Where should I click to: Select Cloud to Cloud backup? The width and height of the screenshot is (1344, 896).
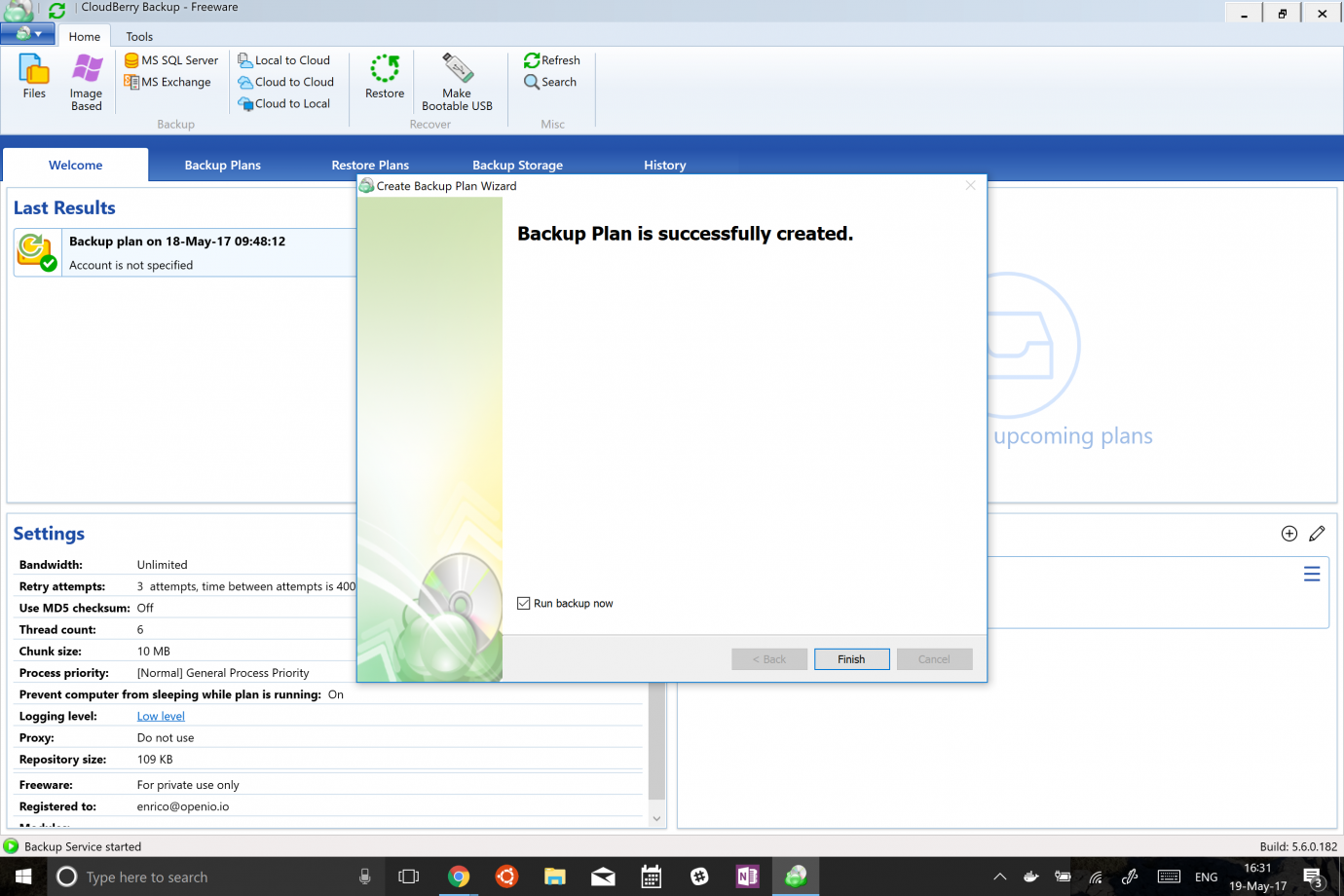[286, 82]
